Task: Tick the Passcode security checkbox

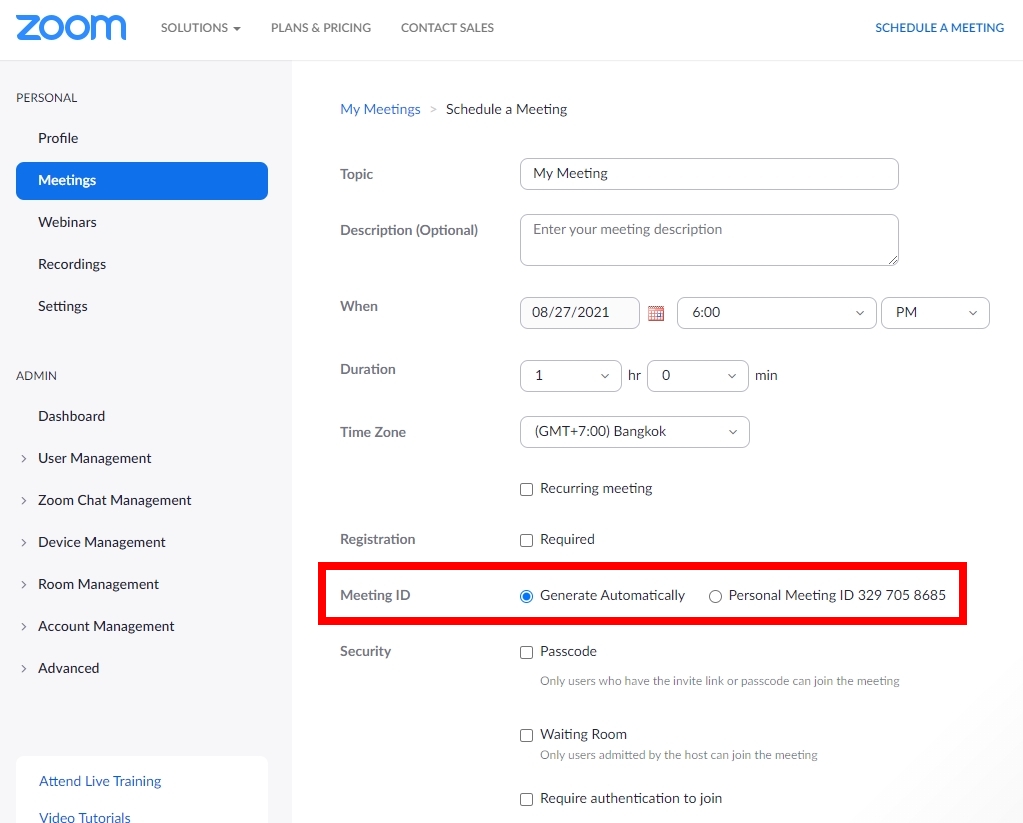Action: coord(526,652)
